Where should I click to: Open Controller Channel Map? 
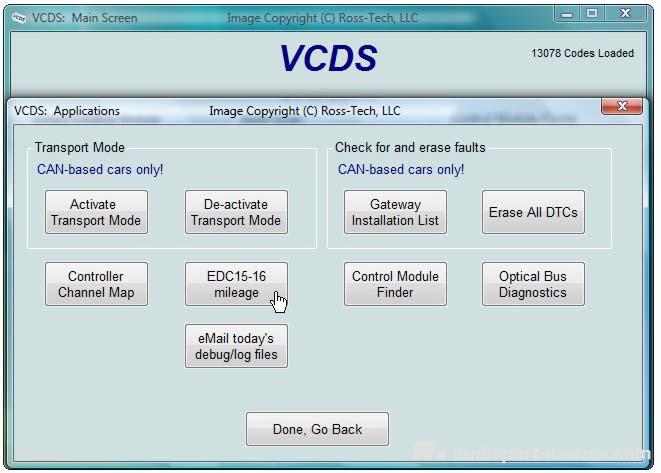[x=96, y=284]
